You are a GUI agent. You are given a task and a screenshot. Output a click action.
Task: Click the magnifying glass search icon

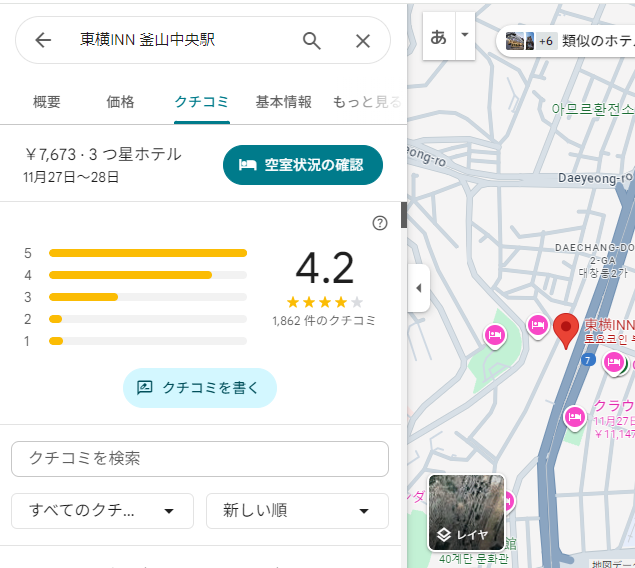312,40
